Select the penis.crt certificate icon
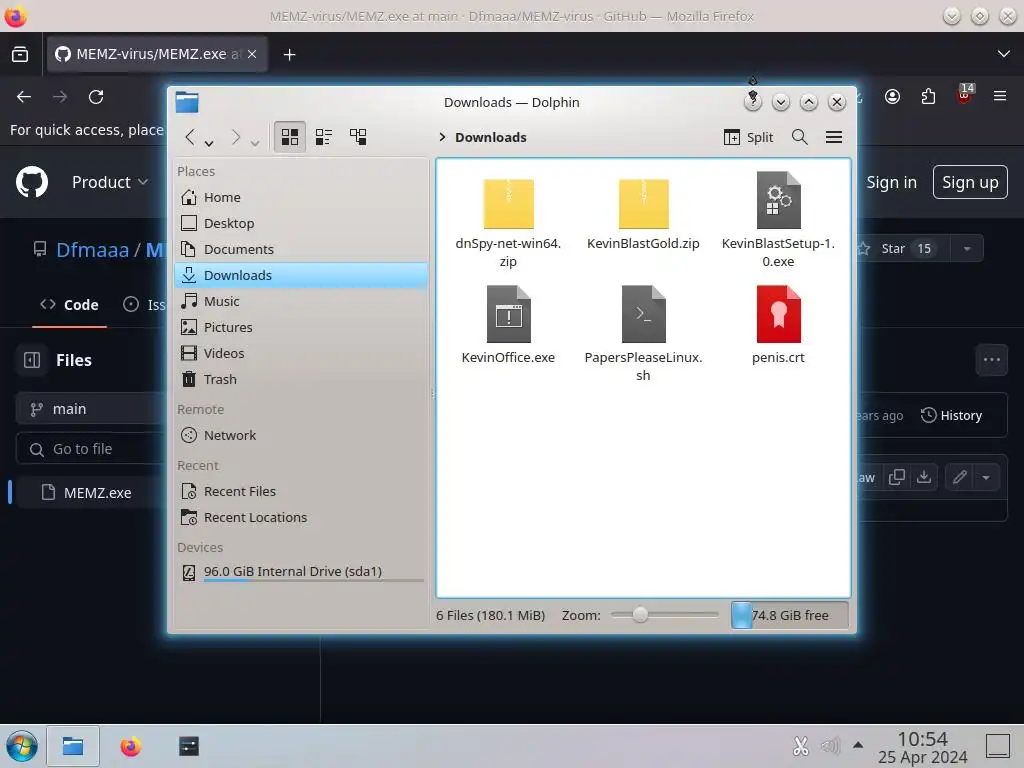This screenshot has width=1024, height=768. (778, 314)
